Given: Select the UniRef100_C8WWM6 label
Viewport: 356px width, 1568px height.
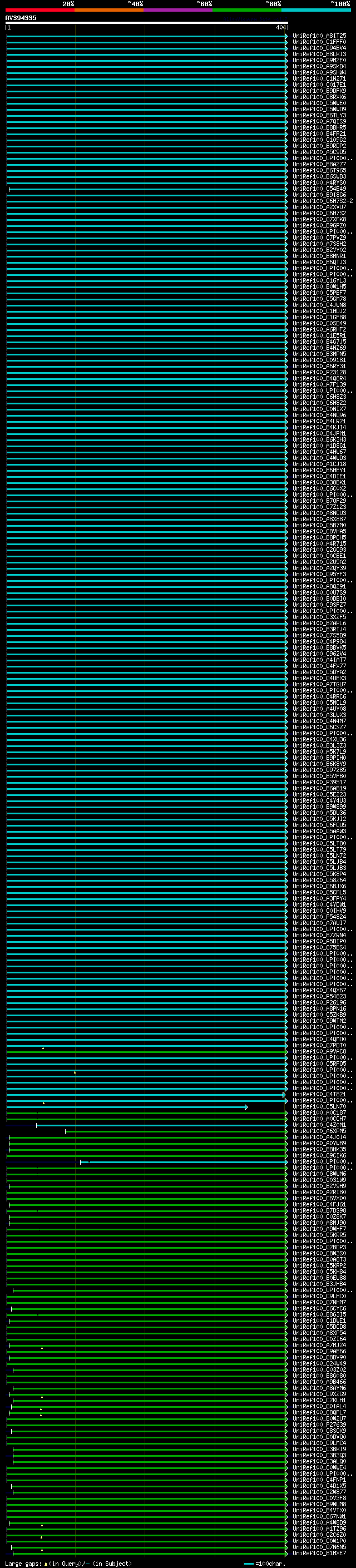Looking at the screenshot, I should (x=319, y=1174).
